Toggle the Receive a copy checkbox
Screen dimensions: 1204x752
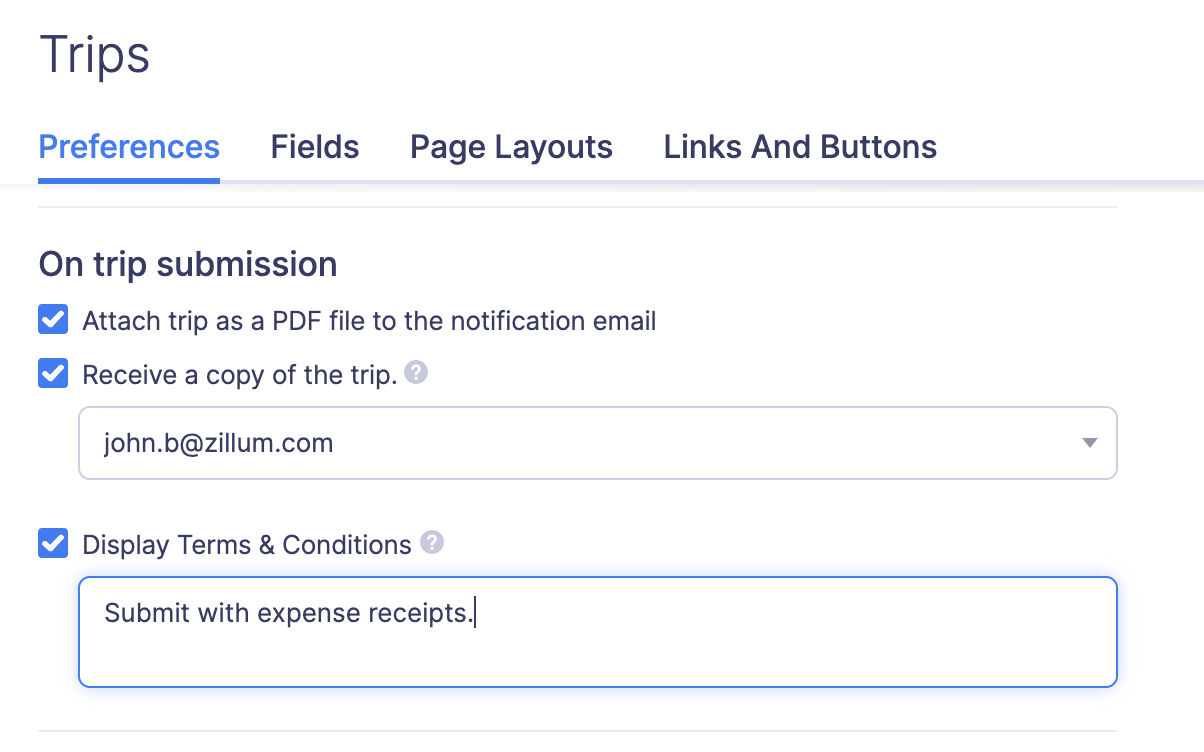(x=53, y=374)
